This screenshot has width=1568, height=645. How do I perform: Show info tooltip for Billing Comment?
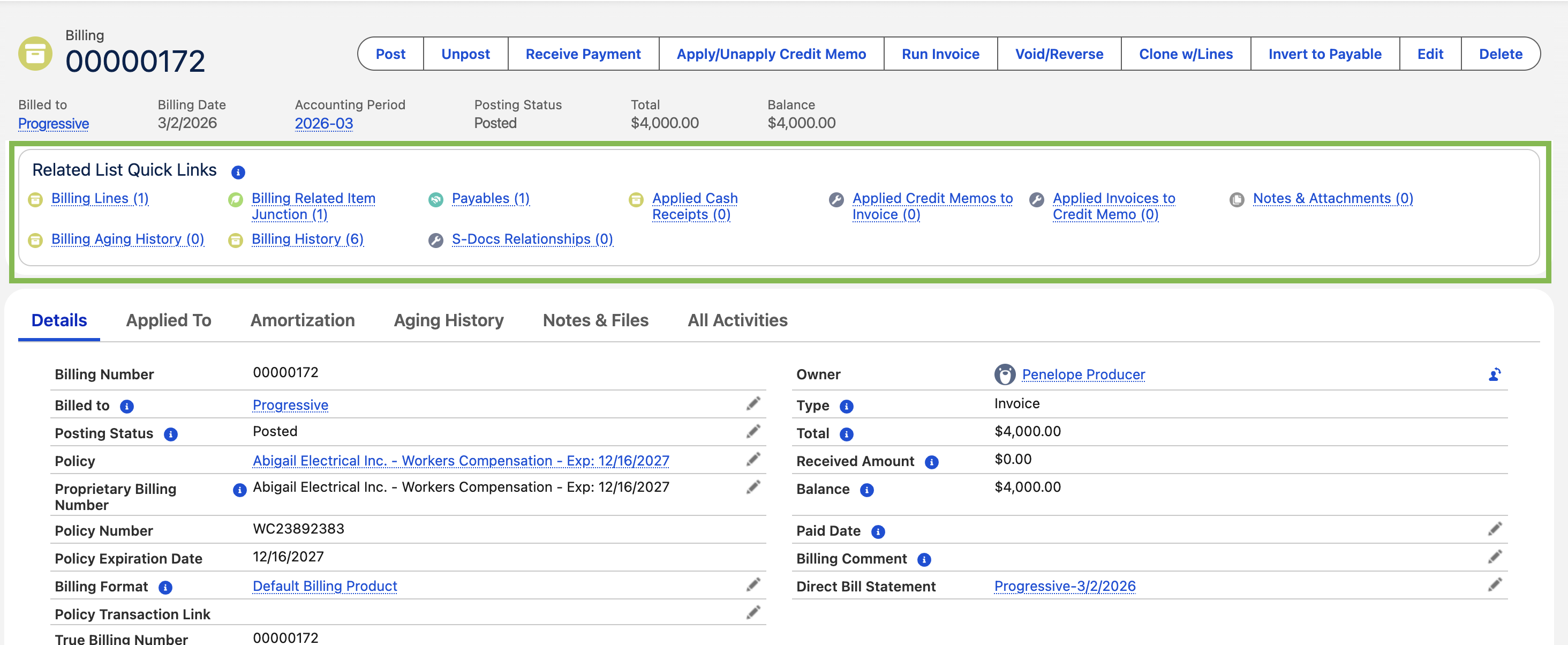924,560
